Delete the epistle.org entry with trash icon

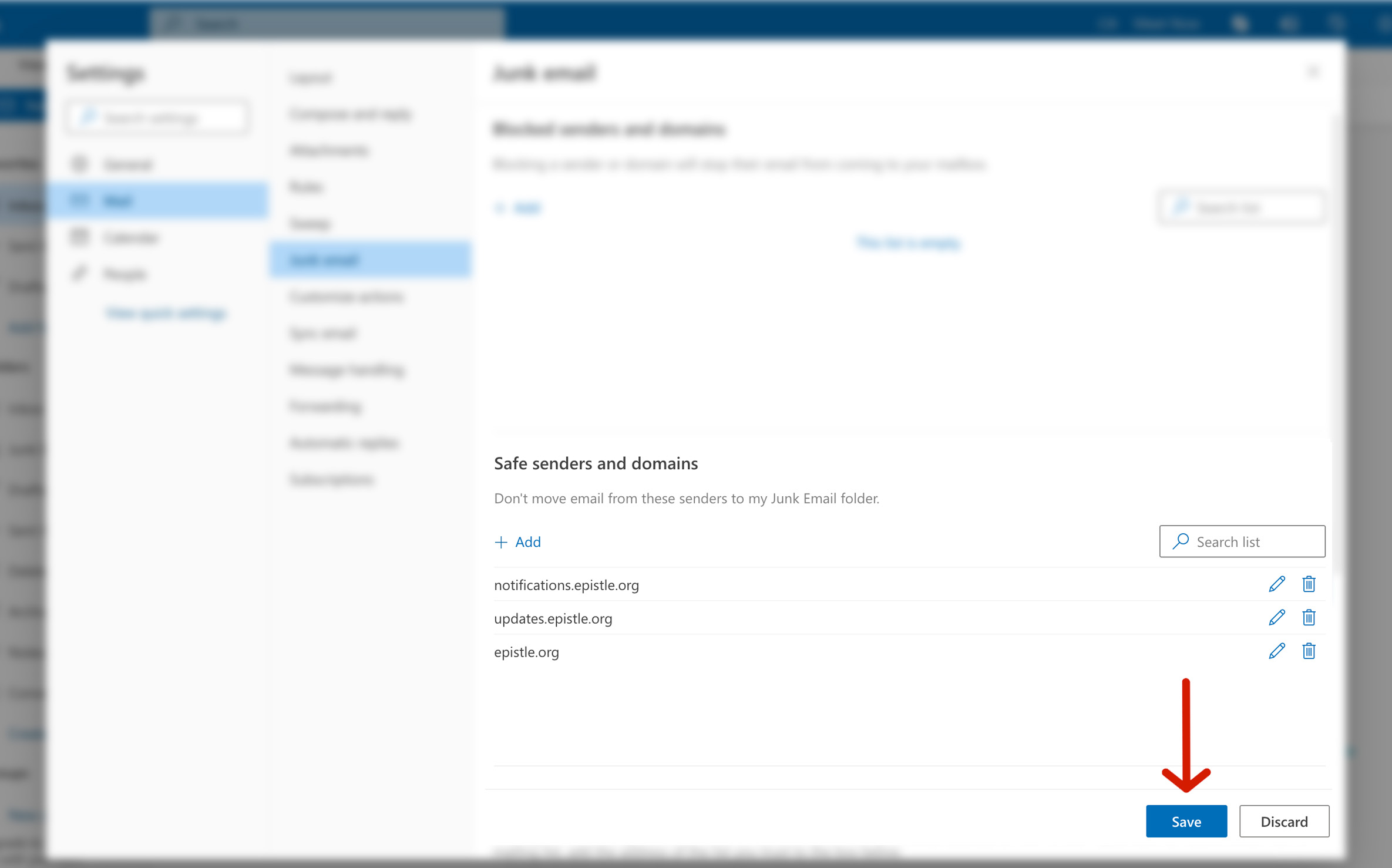(1308, 651)
